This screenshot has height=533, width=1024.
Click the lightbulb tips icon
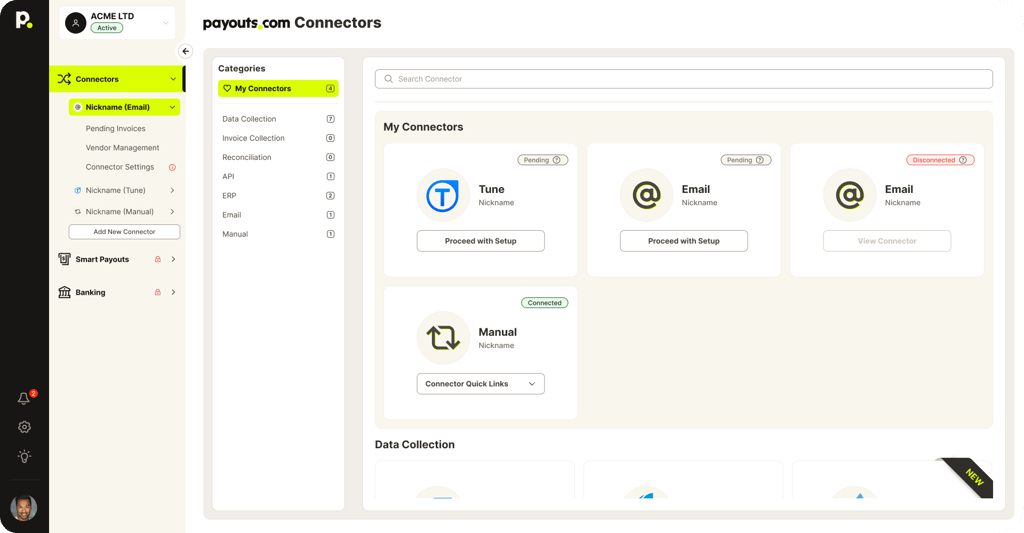[x=24, y=457]
